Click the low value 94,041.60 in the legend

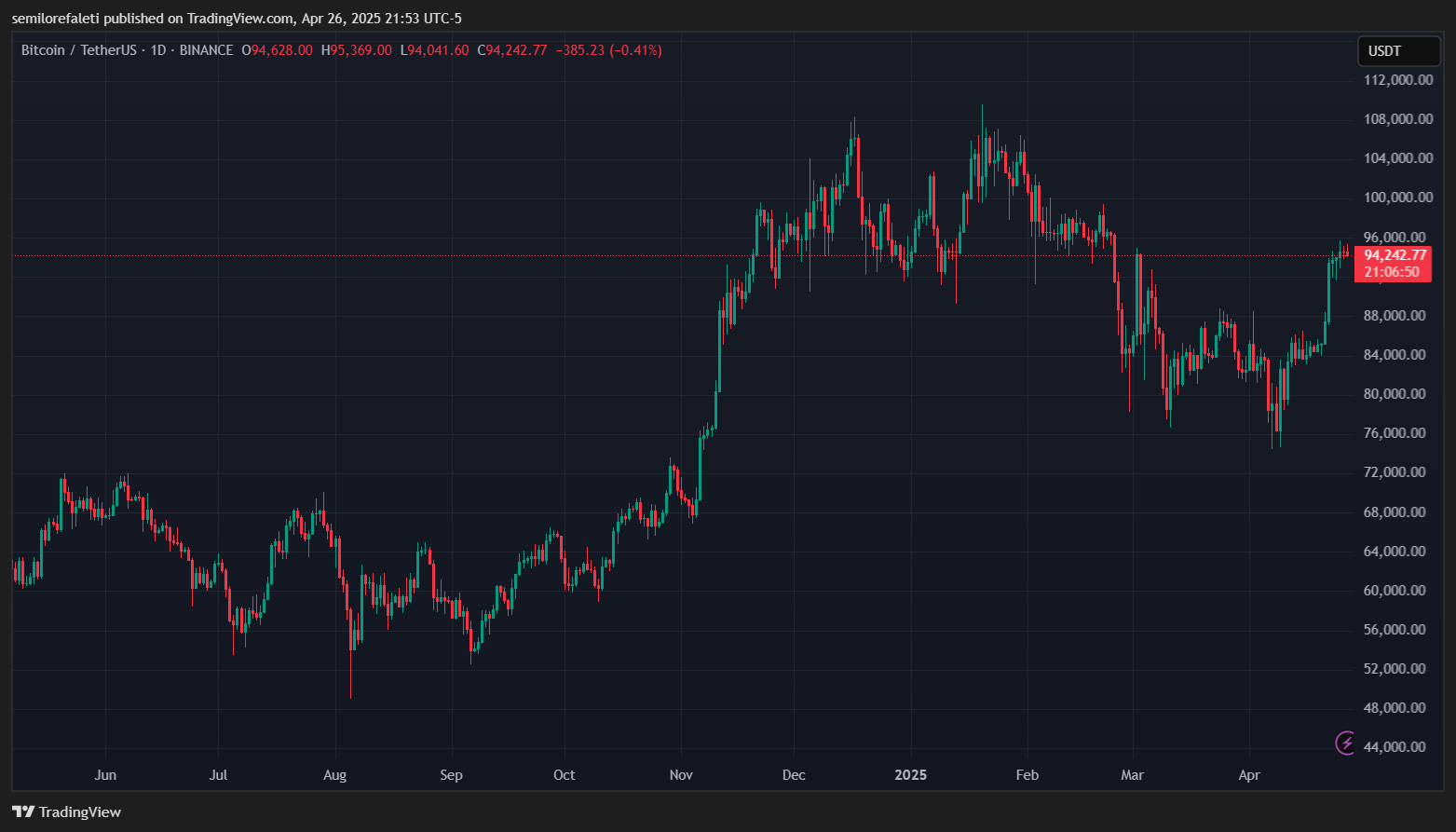(x=438, y=50)
